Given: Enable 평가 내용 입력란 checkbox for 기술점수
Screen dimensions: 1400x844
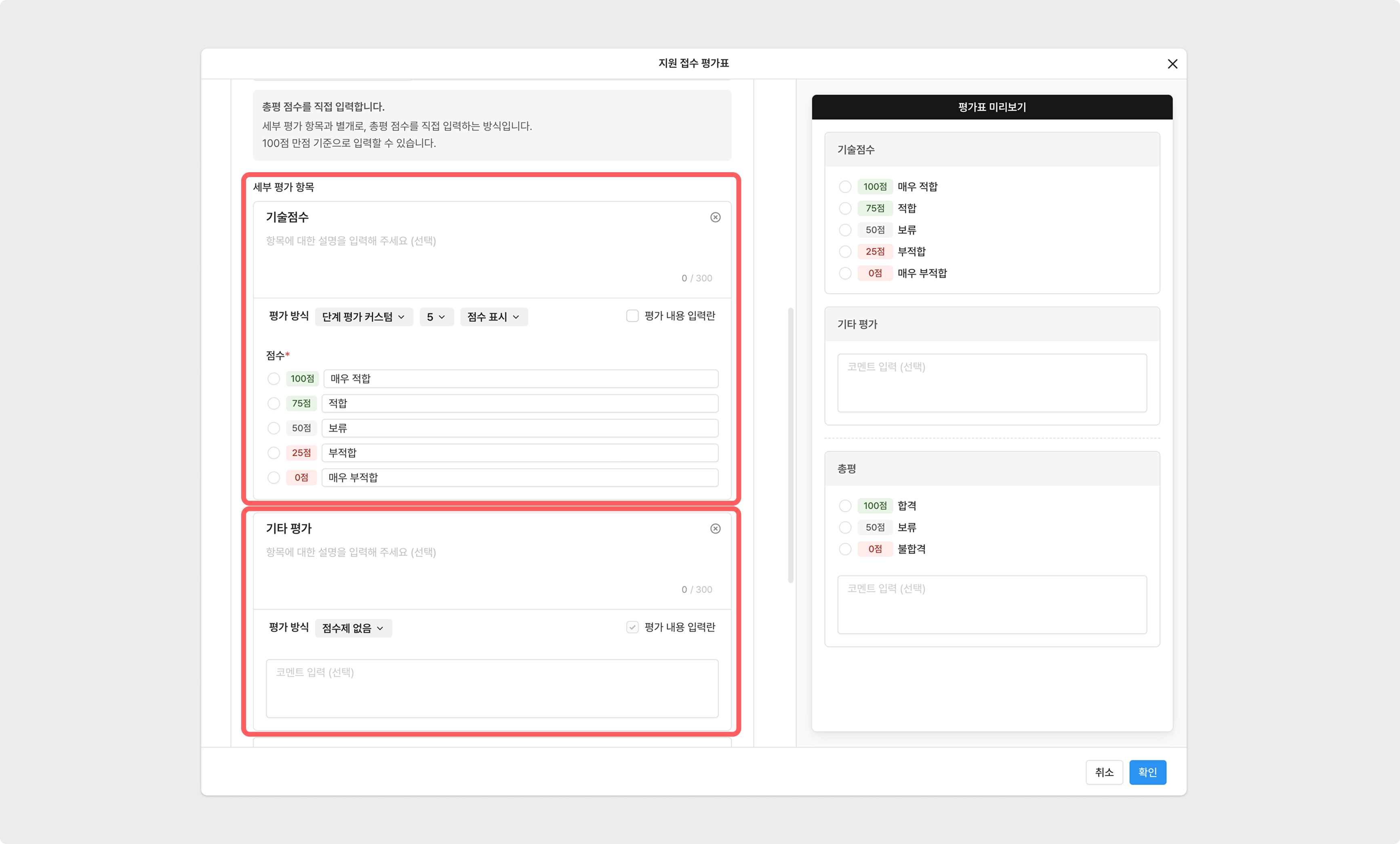Looking at the screenshot, I should pyautogui.click(x=632, y=316).
